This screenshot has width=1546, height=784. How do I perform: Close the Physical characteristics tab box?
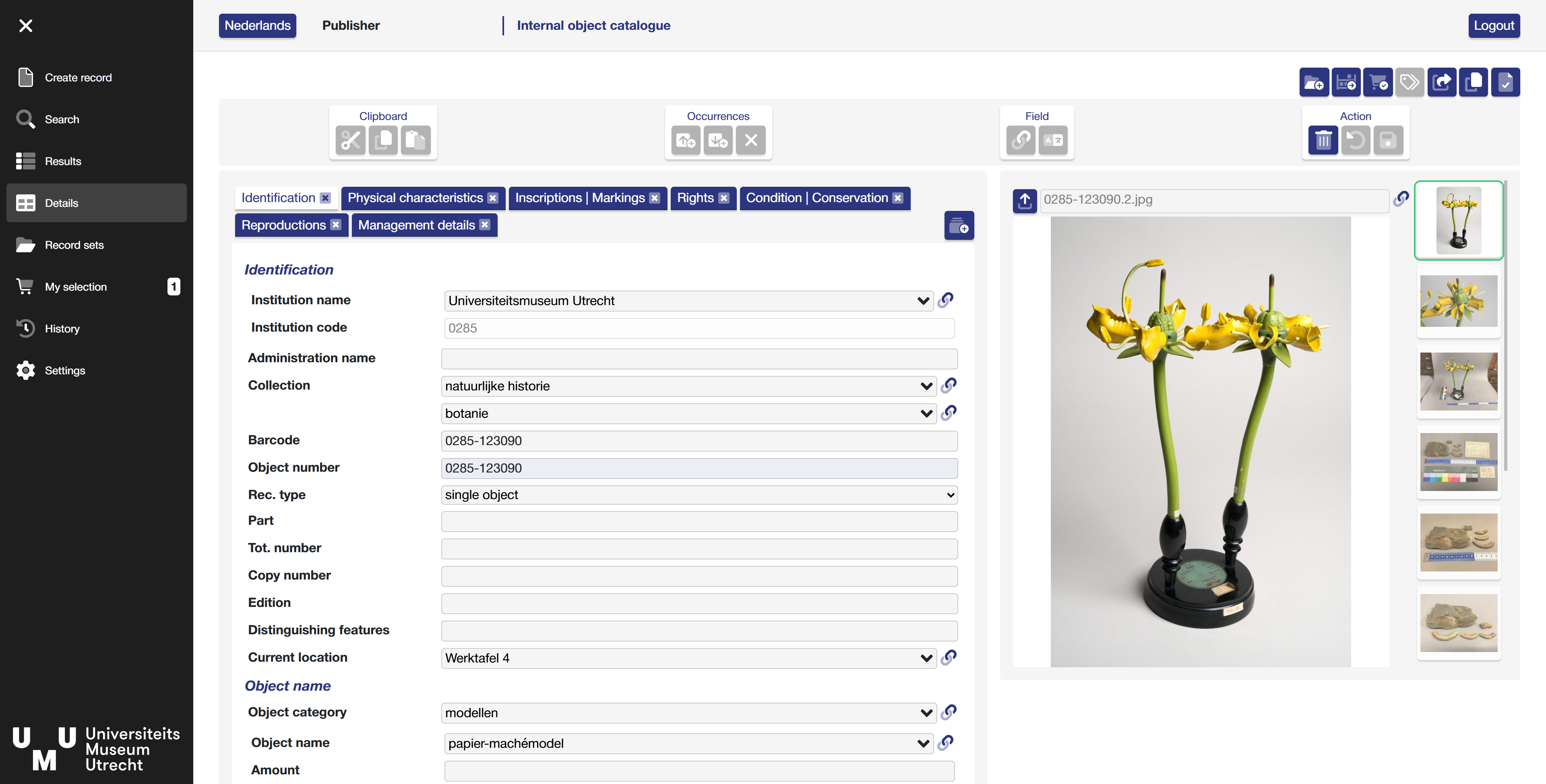pos(493,198)
